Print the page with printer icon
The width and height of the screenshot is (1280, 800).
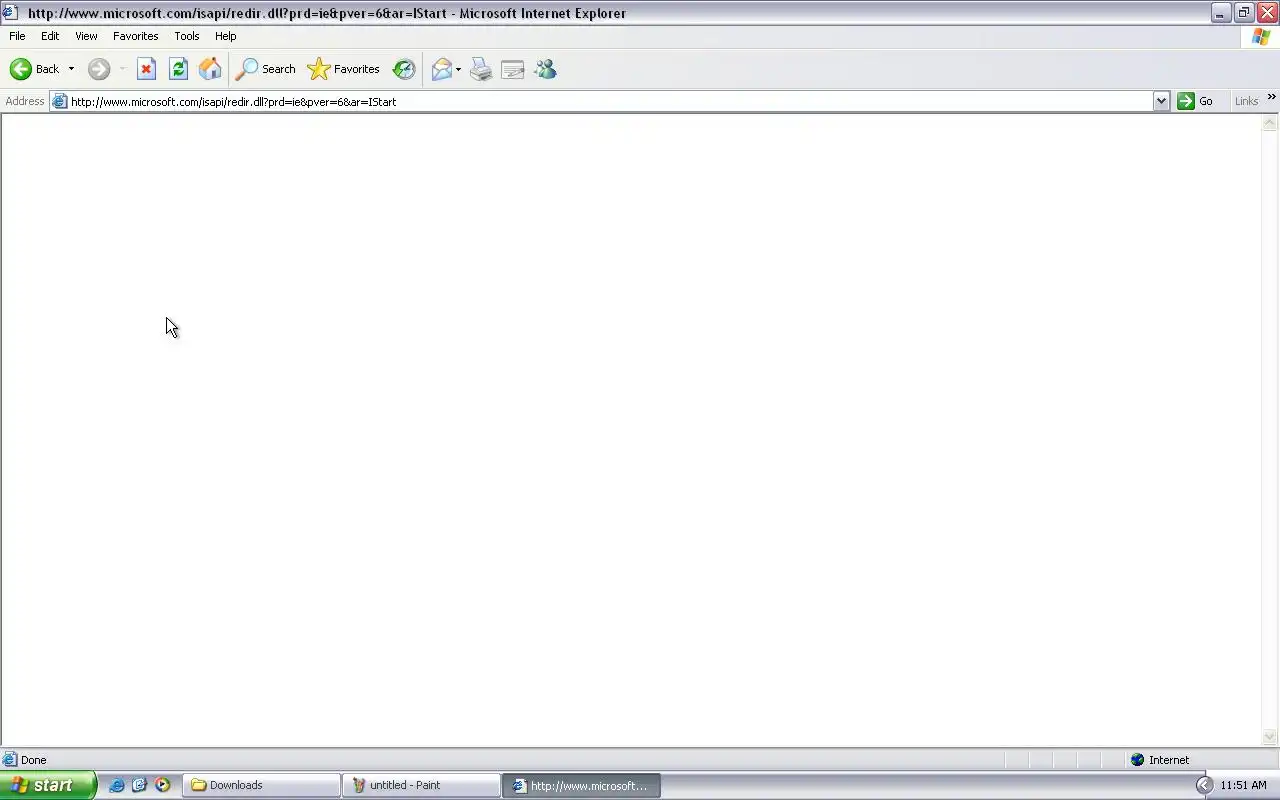(x=481, y=69)
